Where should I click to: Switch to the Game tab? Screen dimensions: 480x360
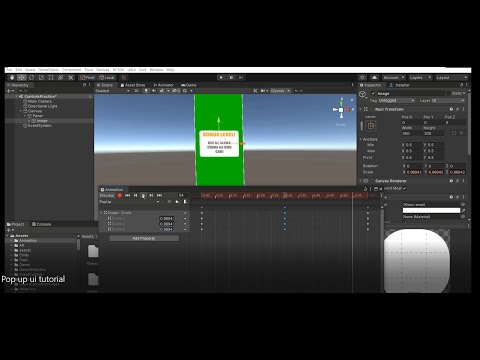point(189,85)
